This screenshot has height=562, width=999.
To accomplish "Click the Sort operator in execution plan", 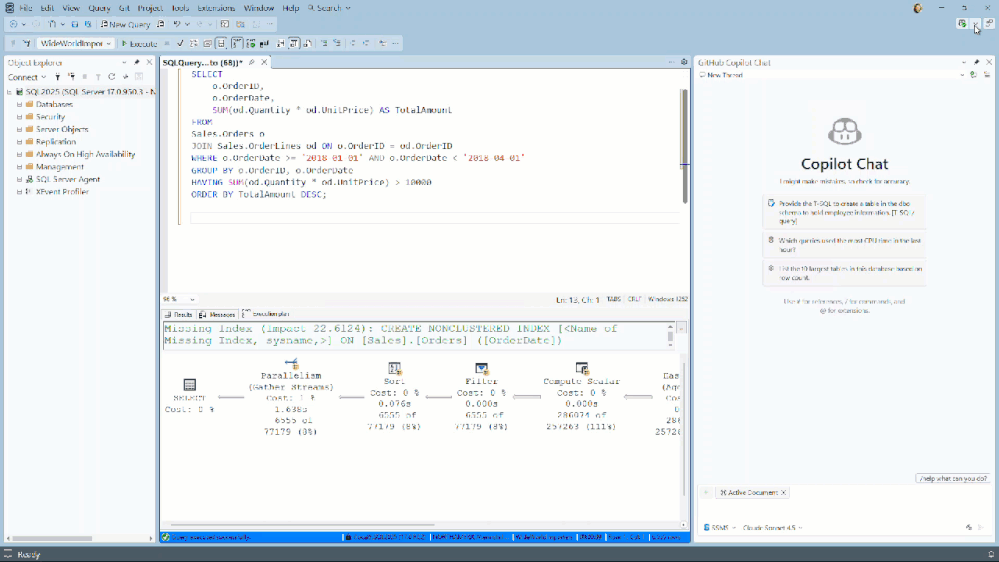I will (394, 369).
